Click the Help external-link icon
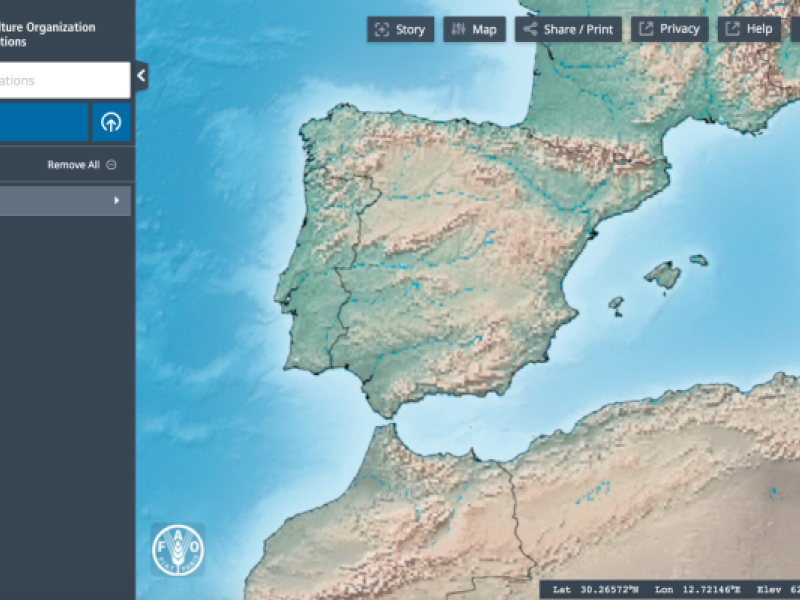 pyautogui.click(x=733, y=29)
